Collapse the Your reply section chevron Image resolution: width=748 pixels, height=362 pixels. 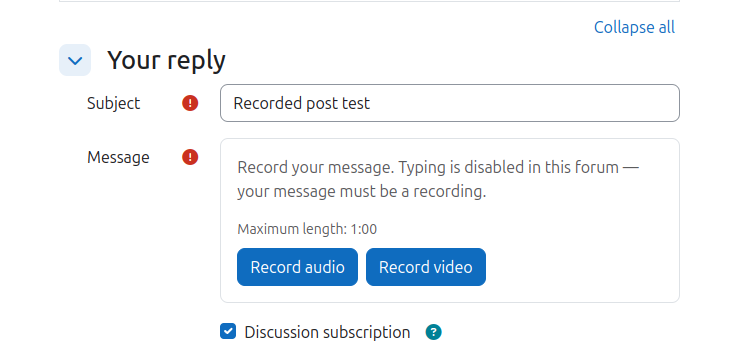[75, 60]
